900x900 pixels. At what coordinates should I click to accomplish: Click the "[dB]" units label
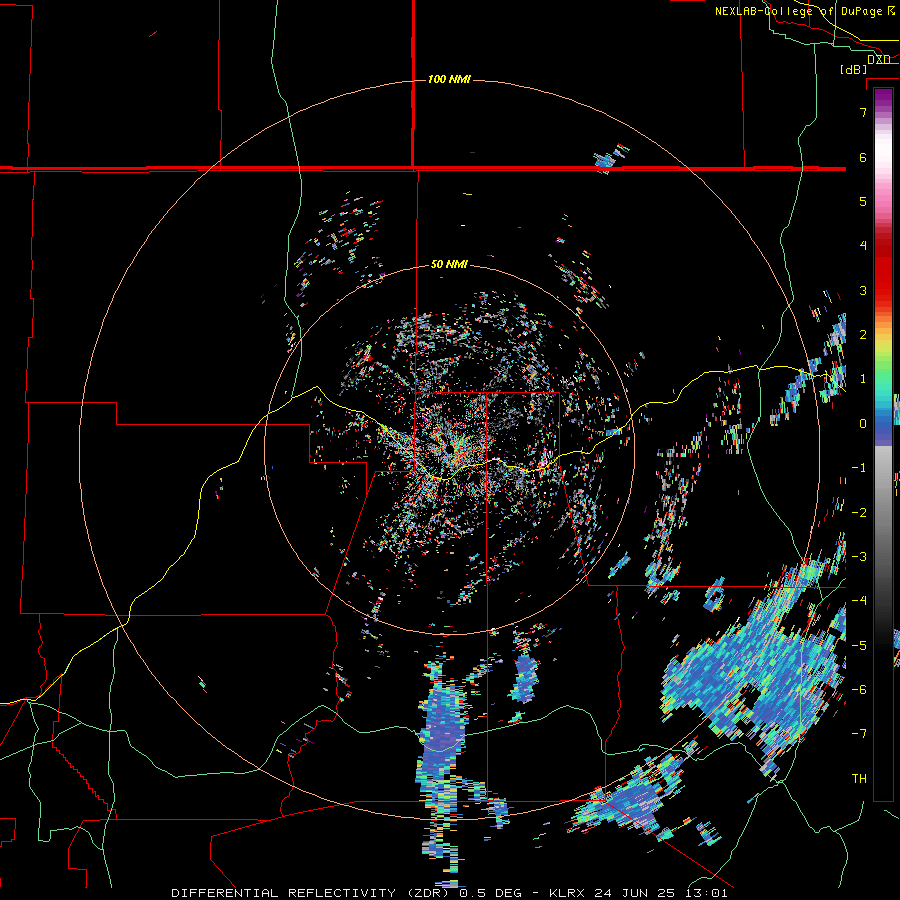853,70
